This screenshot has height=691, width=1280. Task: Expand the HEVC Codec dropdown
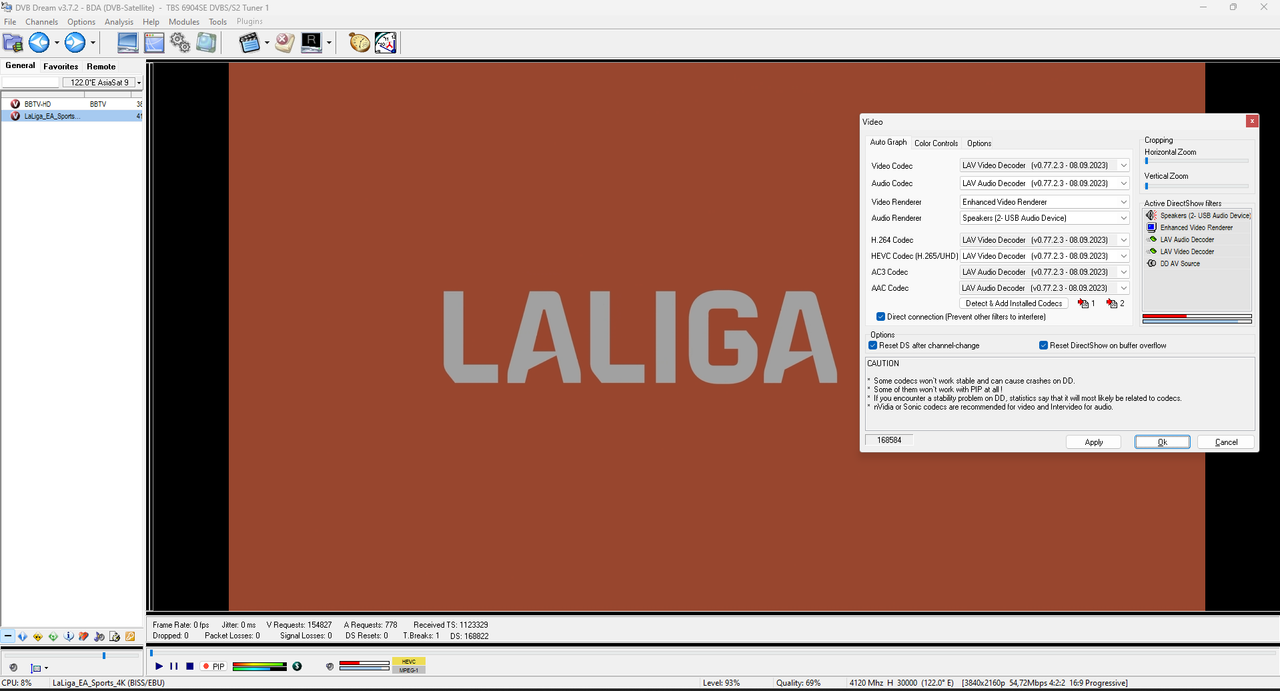click(1124, 256)
